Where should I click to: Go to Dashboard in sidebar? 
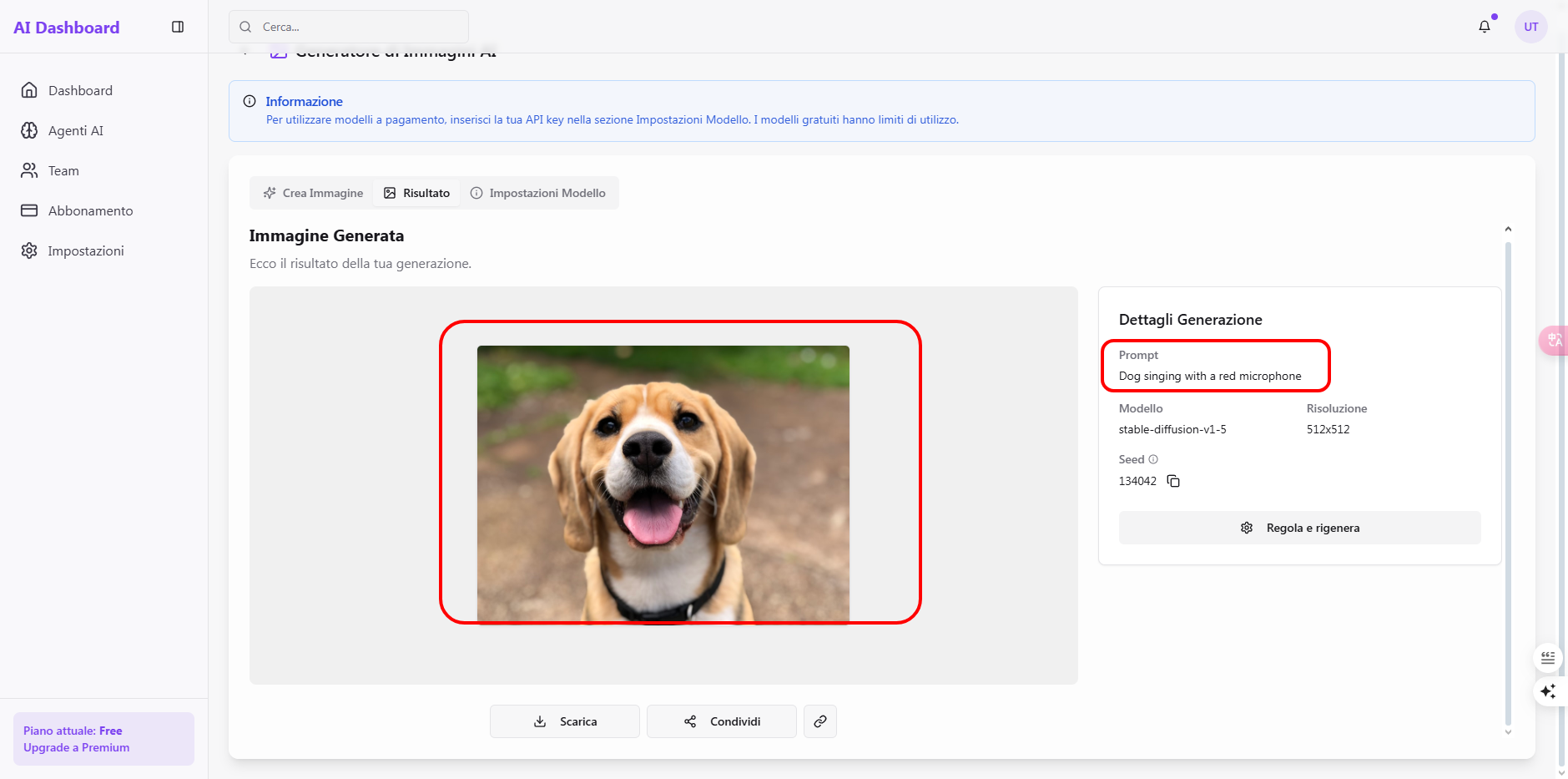tap(80, 90)
